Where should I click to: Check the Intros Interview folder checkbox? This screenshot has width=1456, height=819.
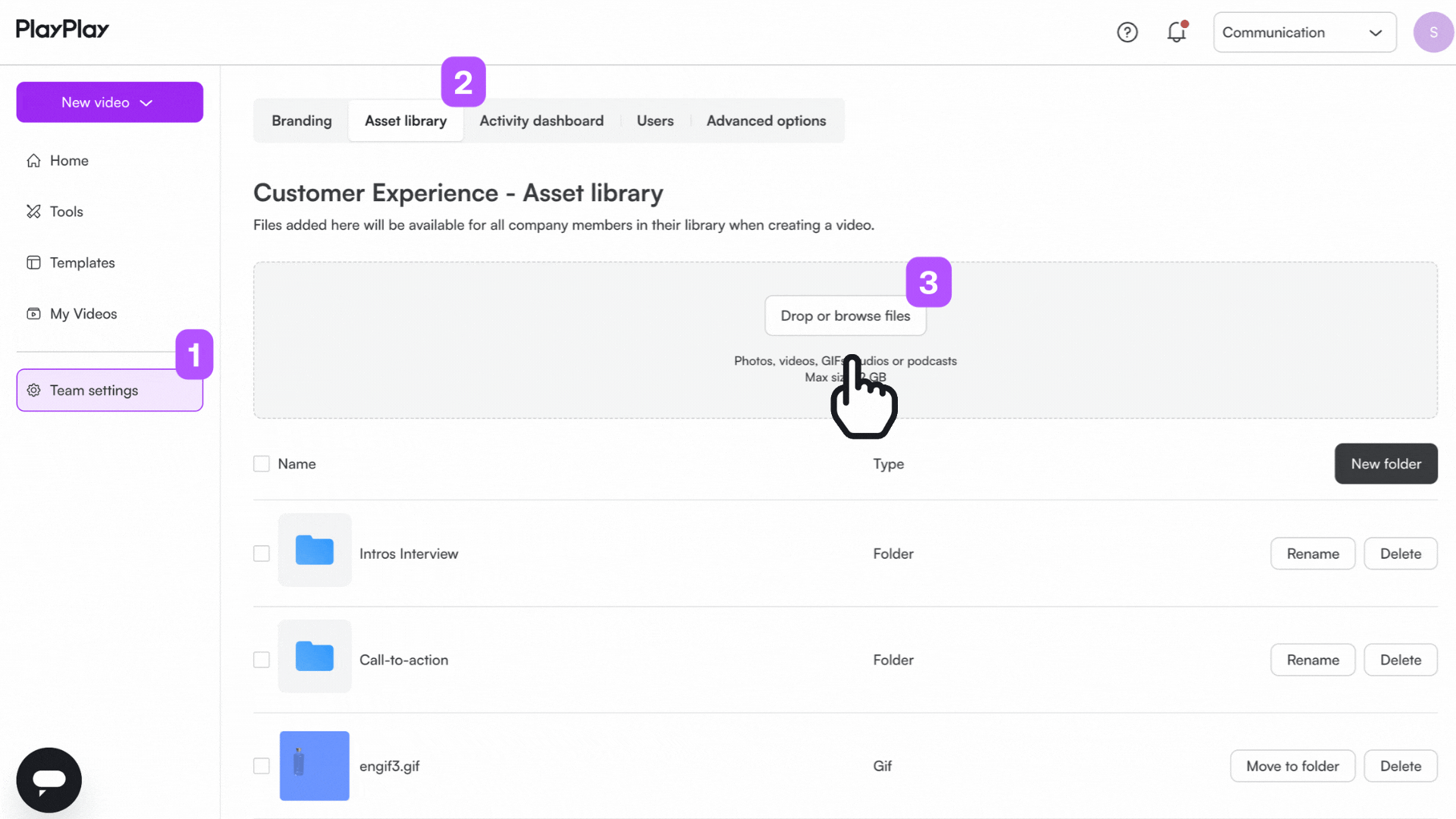pos(262,554)
